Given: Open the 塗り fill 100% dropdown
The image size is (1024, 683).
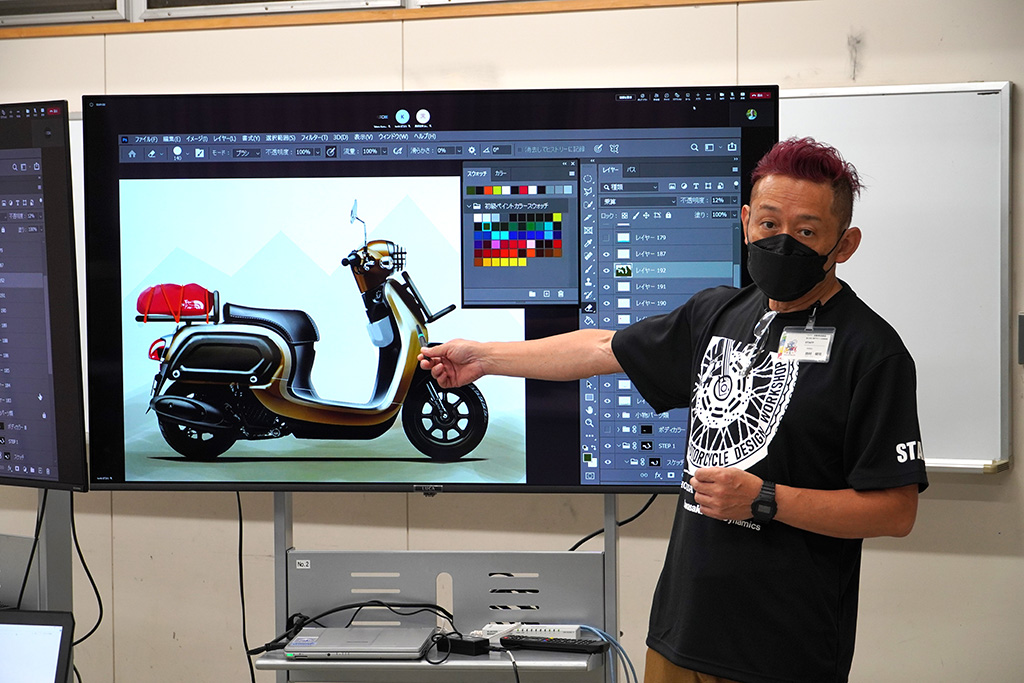Looking at the screenshot, I should pyautogui.click(x=734, y=214).
